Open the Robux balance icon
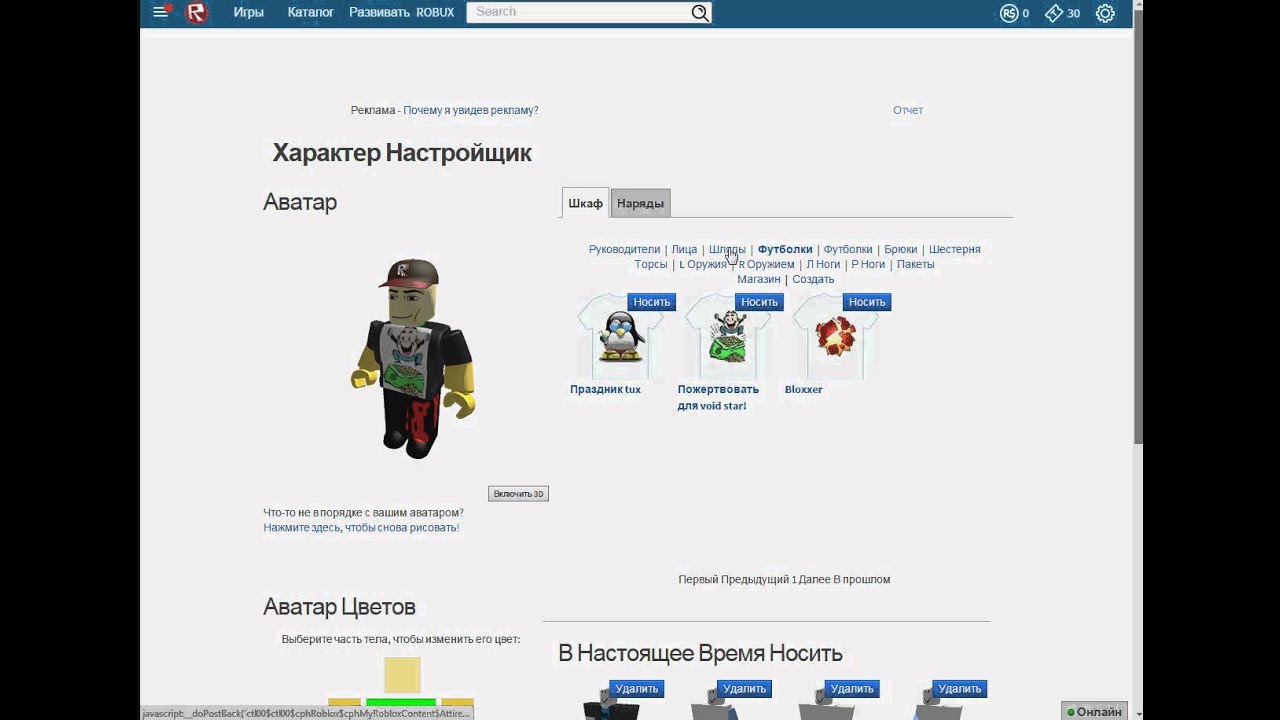The image size is (1280, 720). 1009,13
